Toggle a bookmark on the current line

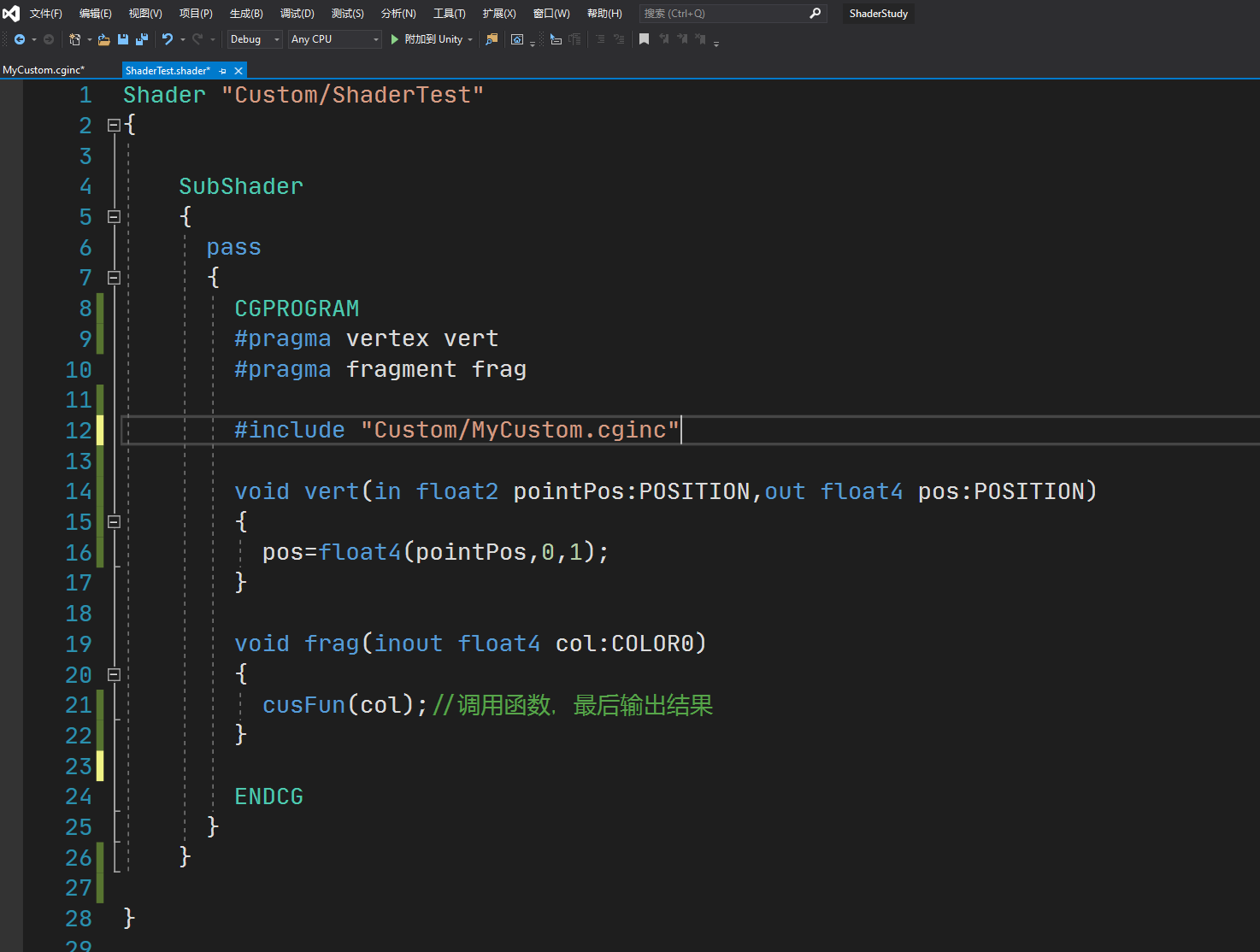click(644, 39)
